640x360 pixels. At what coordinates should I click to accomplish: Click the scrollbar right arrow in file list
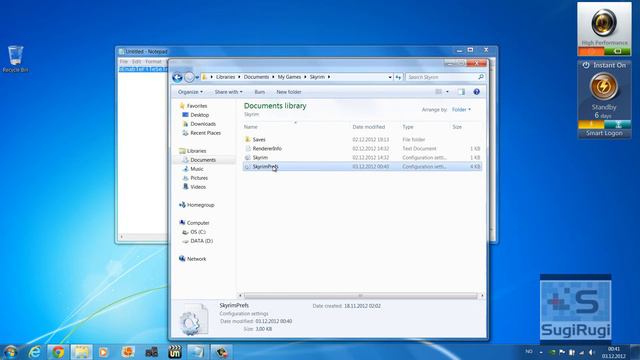point(482,296)
